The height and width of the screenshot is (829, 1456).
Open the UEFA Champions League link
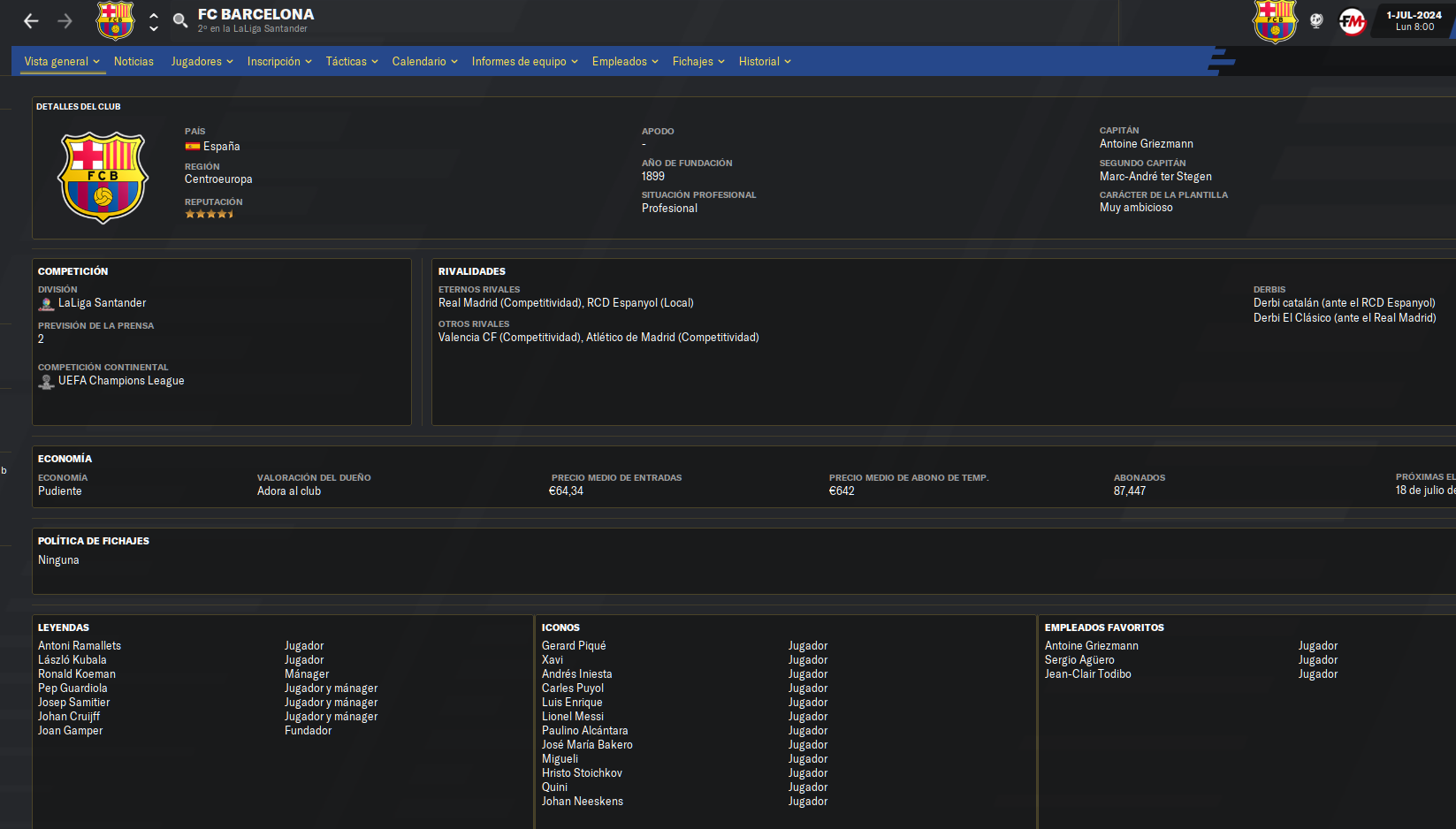pyautogui.click(x=121, y=381)
